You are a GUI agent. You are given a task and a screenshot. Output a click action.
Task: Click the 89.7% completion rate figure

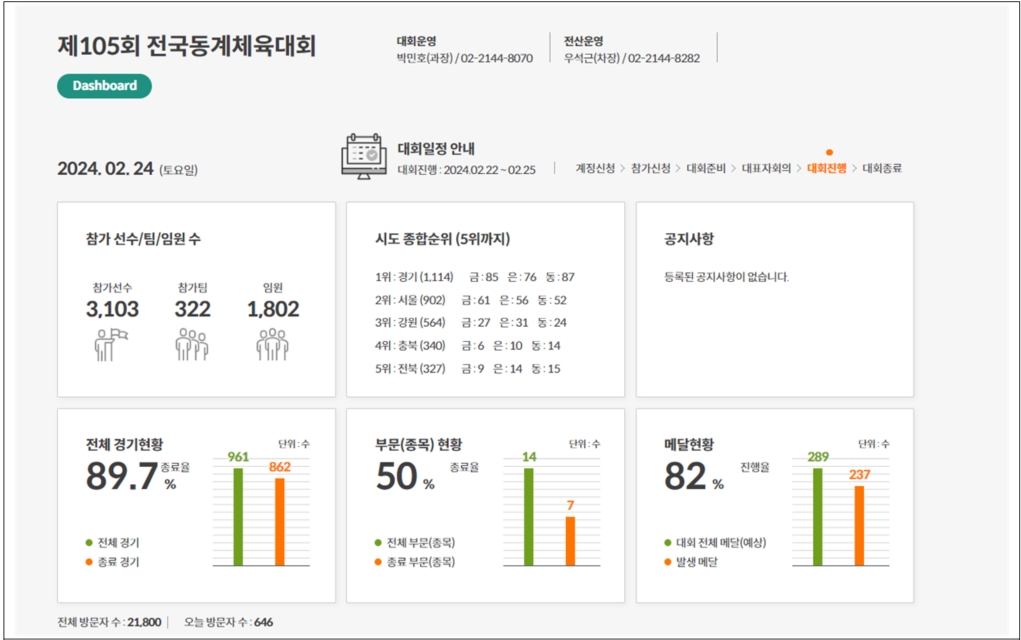pos(123,477)
